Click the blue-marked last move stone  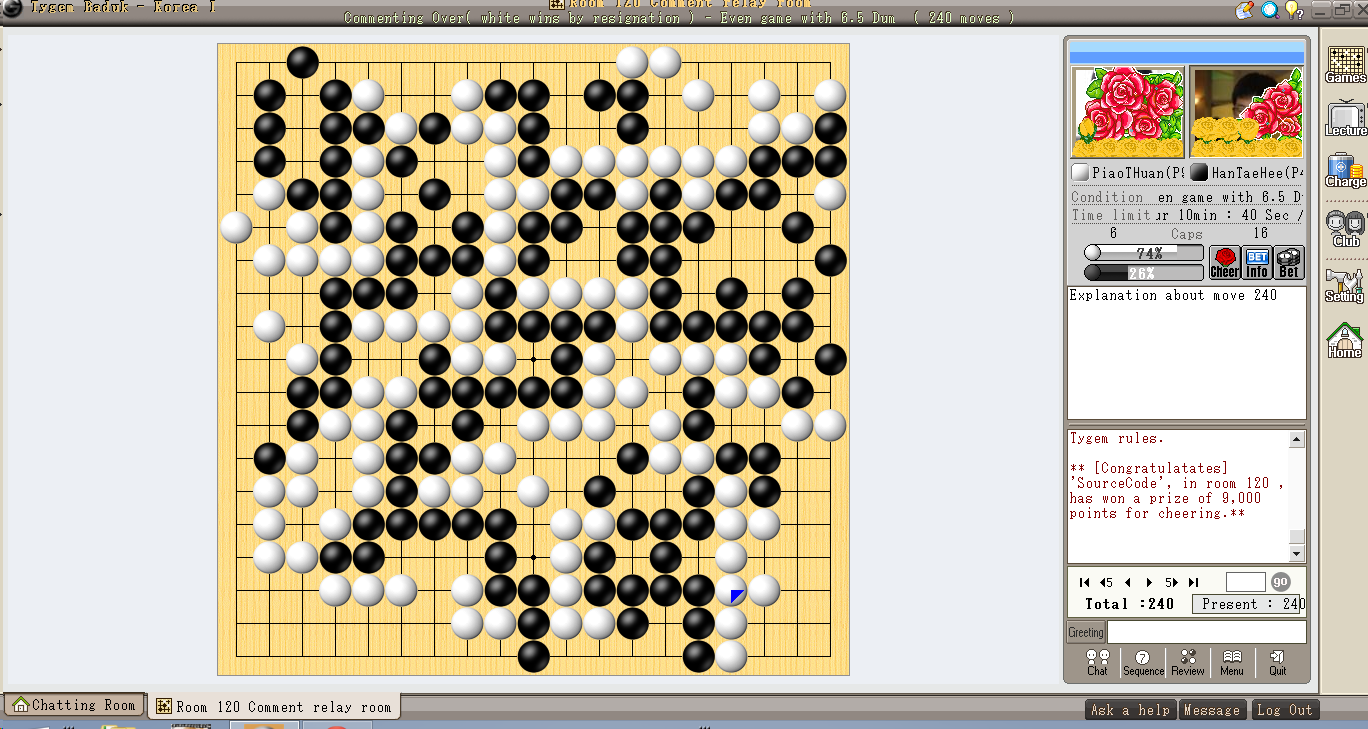(x=731, y=590)
